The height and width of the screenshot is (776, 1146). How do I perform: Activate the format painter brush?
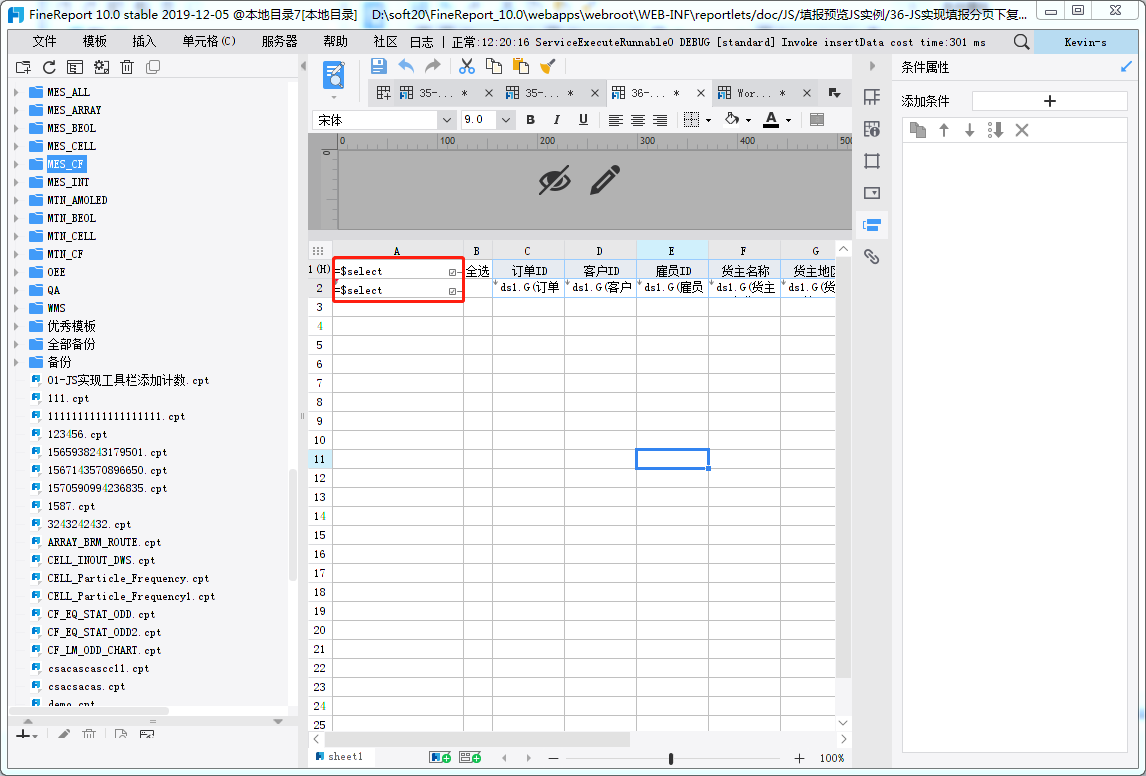[547, 66]
